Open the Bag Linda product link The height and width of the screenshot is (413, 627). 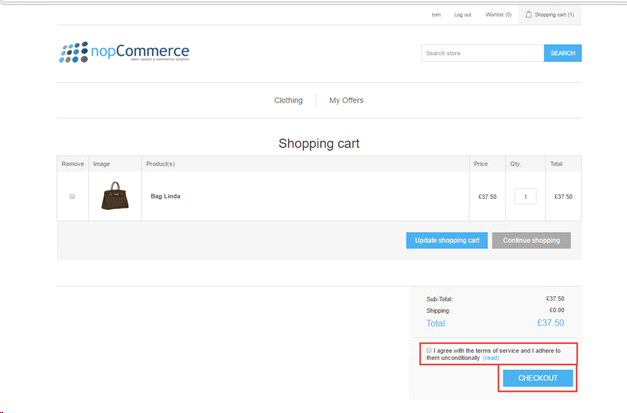coord(166,196)
